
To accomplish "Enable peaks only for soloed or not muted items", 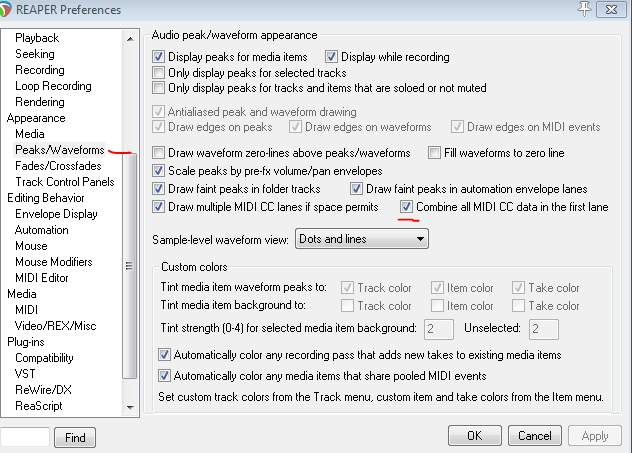I will tap(158, 88).
